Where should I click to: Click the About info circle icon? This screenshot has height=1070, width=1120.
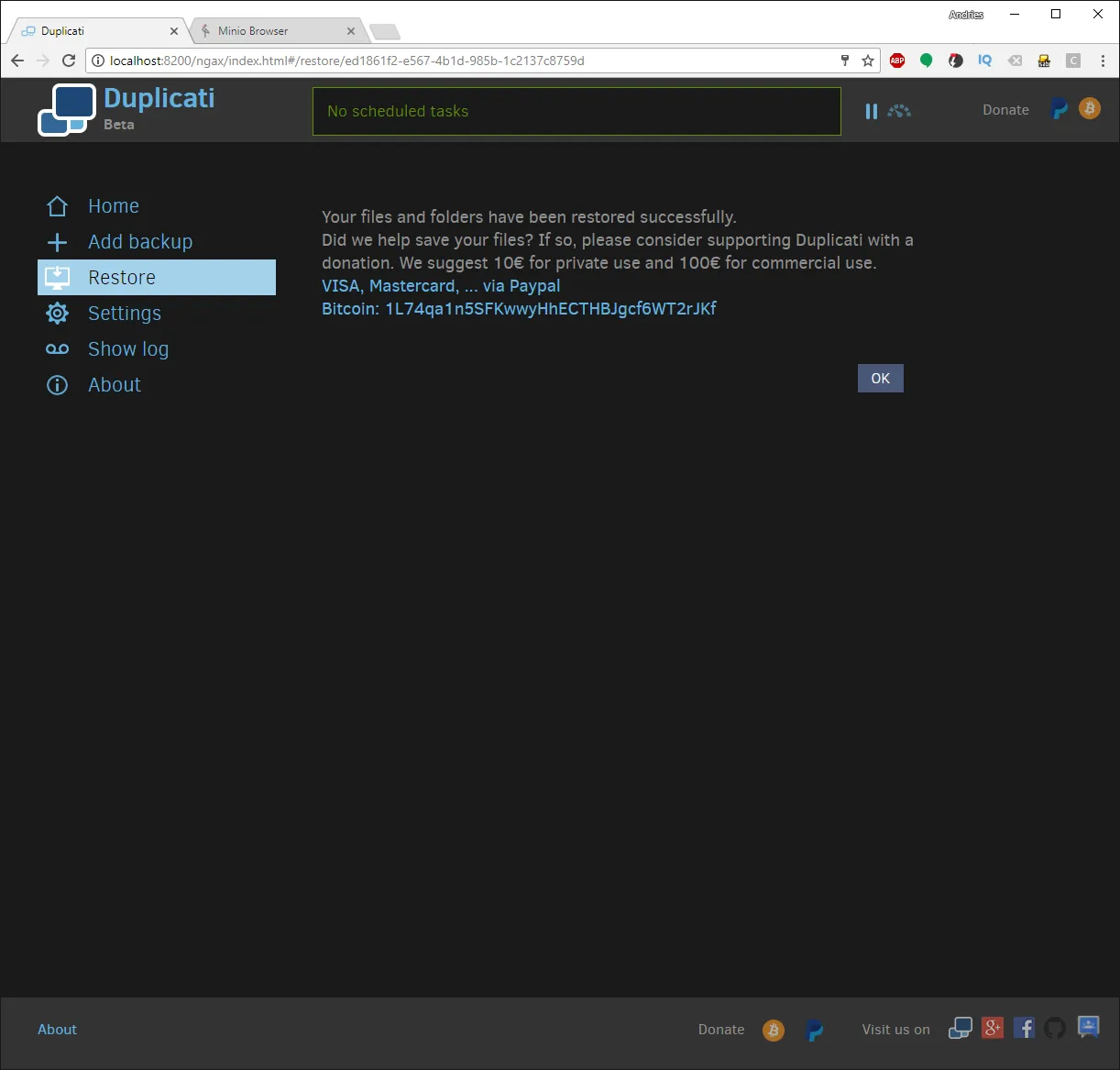tap(57, 385)
